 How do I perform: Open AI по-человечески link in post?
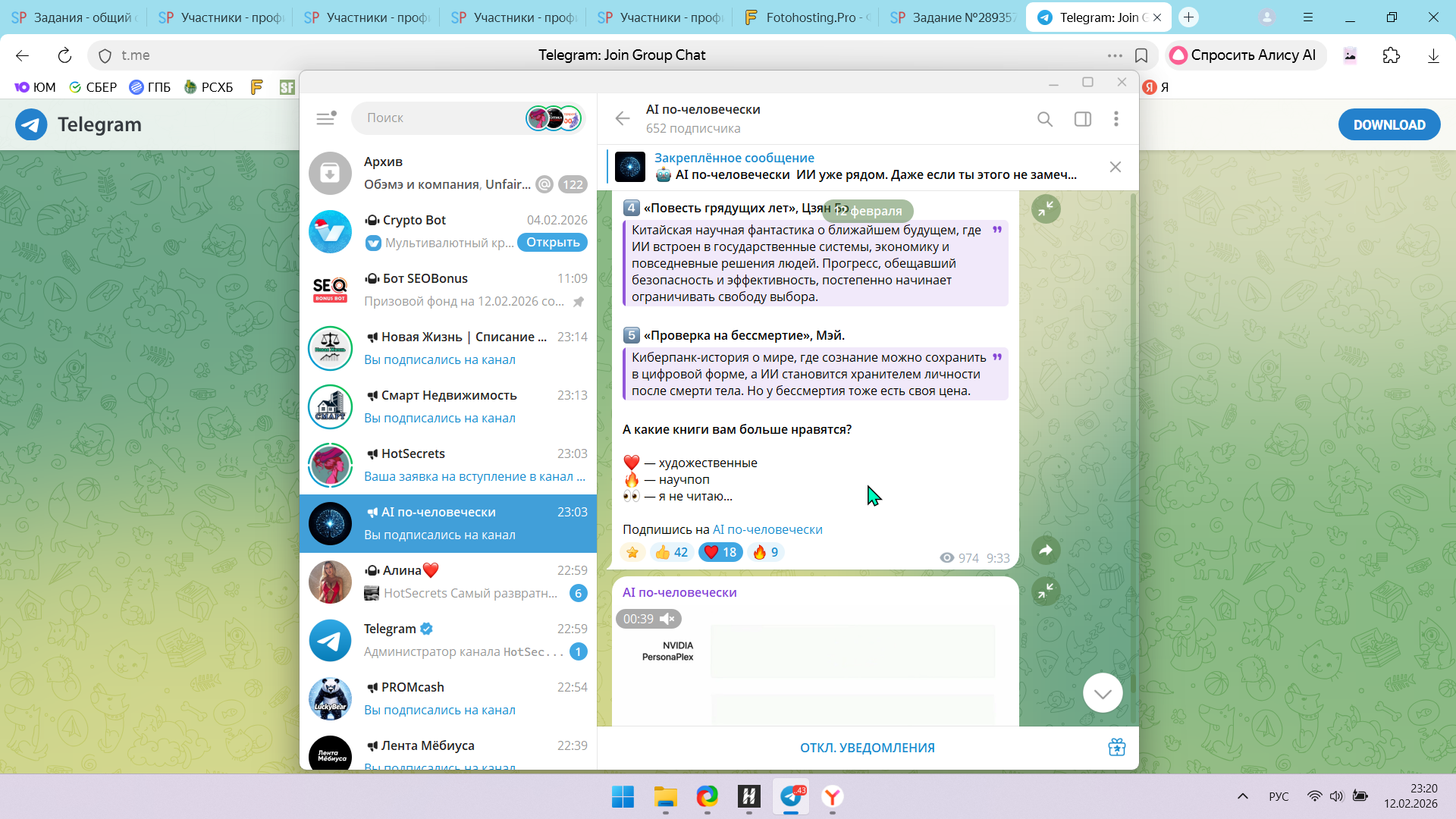pyautogui.click(x=767, y=529)
